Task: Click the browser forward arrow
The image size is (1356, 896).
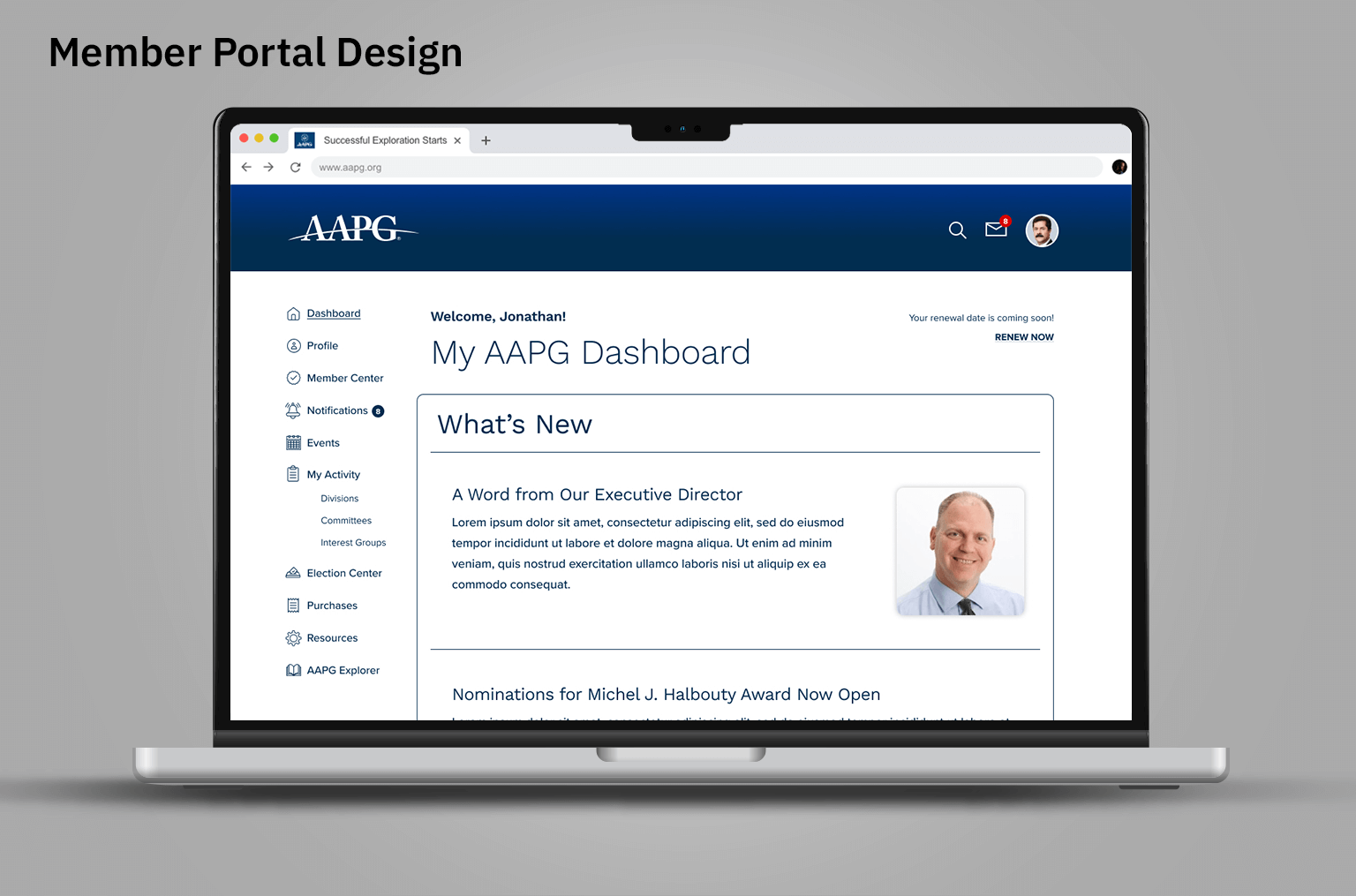Action: click(x=268, y=167)
